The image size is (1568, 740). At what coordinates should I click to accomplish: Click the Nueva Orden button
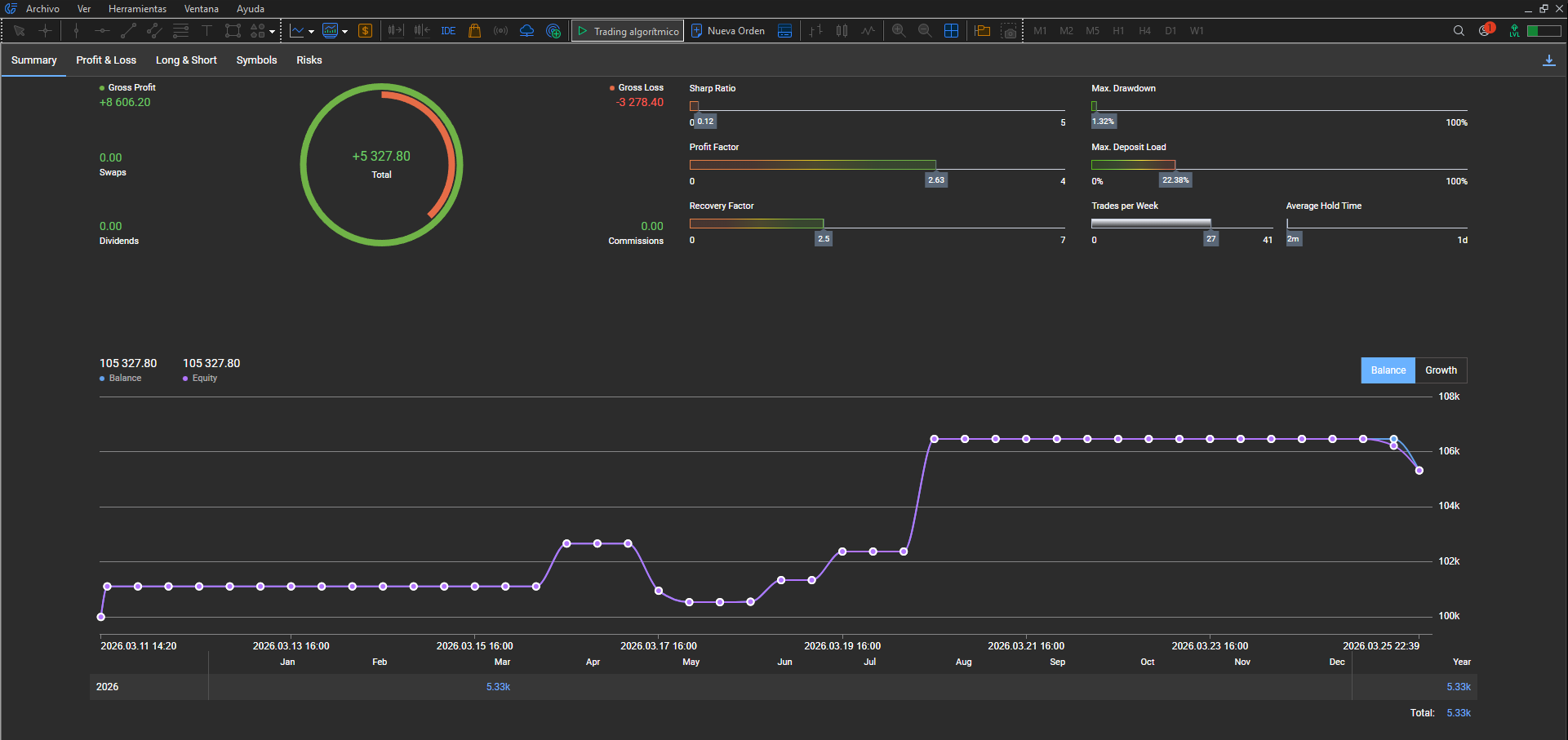[x=728, y=31]
